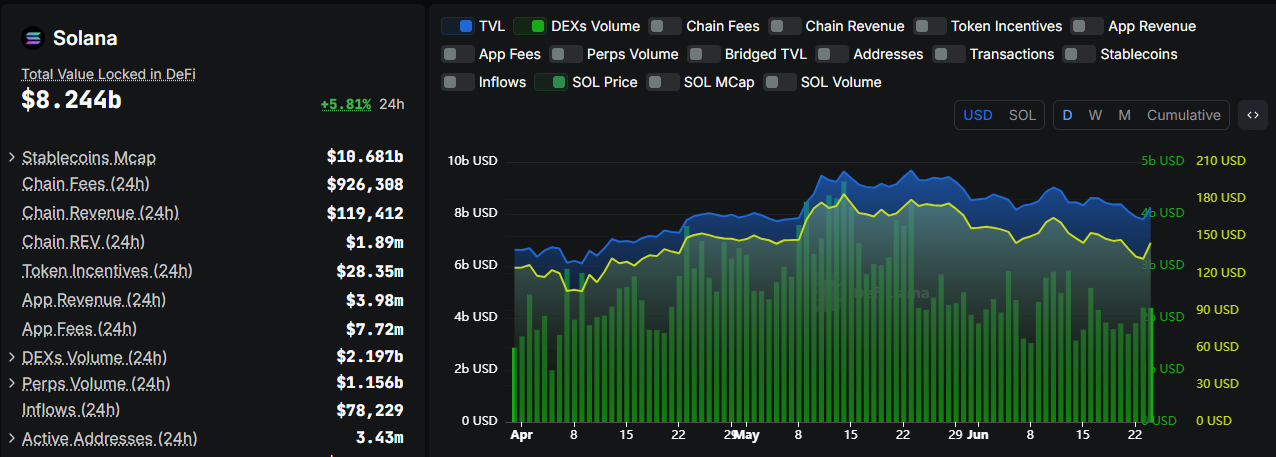Click the $1.89m chain REV value

[x=375, y=242]
